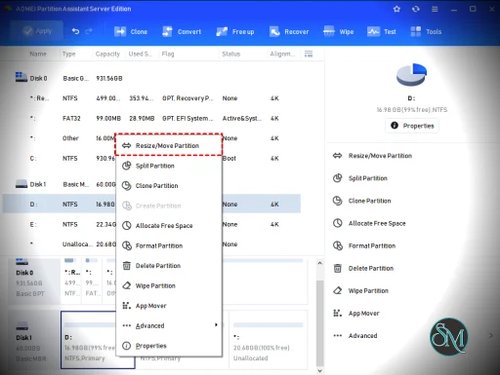Screen dimensions: 500x375
Task: Click the column settings icon
Action: pyautogui.click(x=309, y=54)
